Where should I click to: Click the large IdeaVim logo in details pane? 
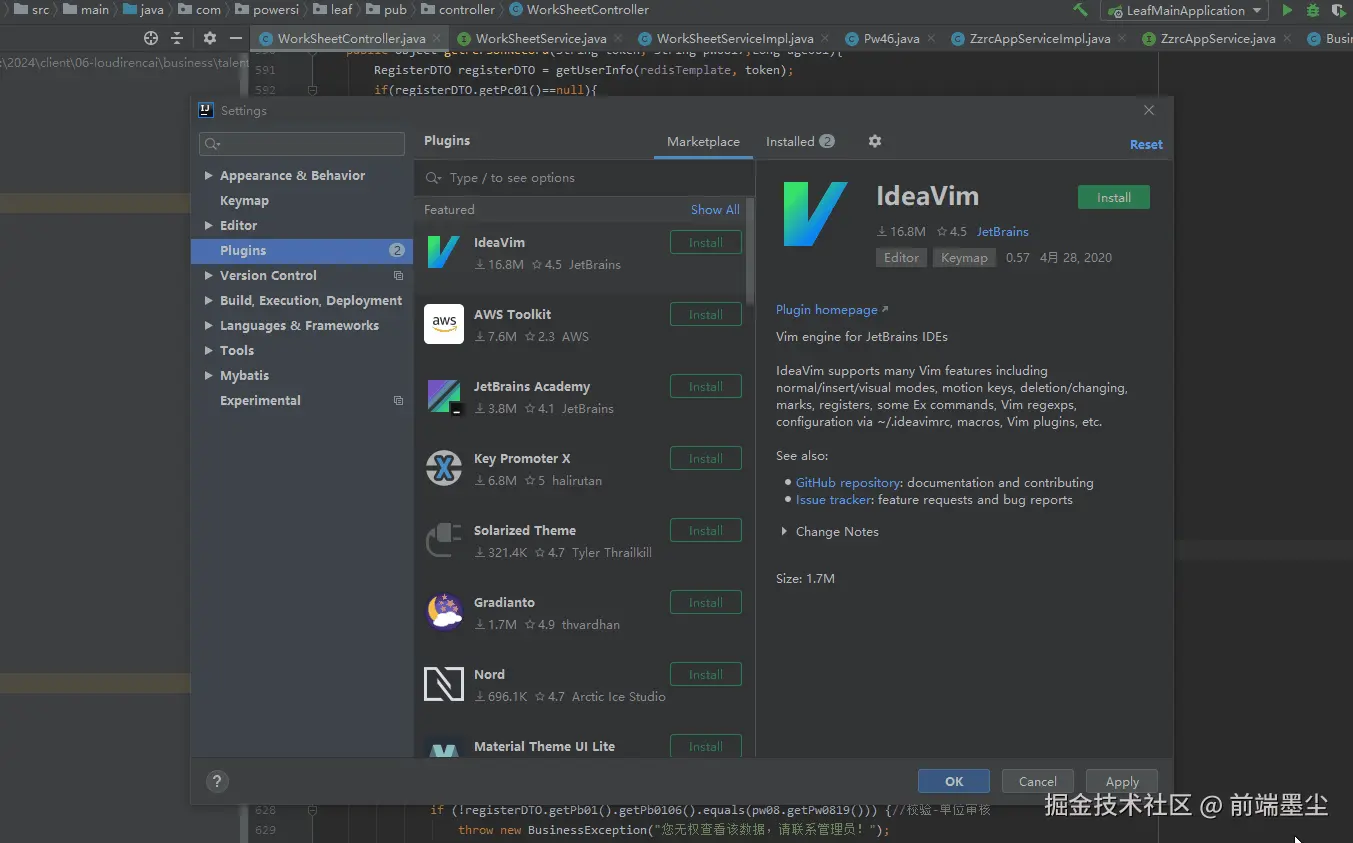coord(815,214)
